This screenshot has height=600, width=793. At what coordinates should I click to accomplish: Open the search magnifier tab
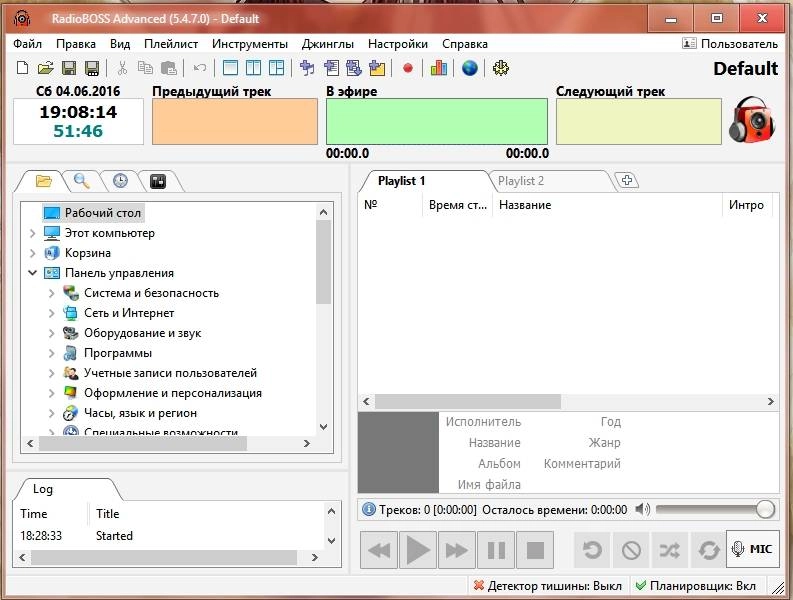pyautogui.click(x=81, y=181)
